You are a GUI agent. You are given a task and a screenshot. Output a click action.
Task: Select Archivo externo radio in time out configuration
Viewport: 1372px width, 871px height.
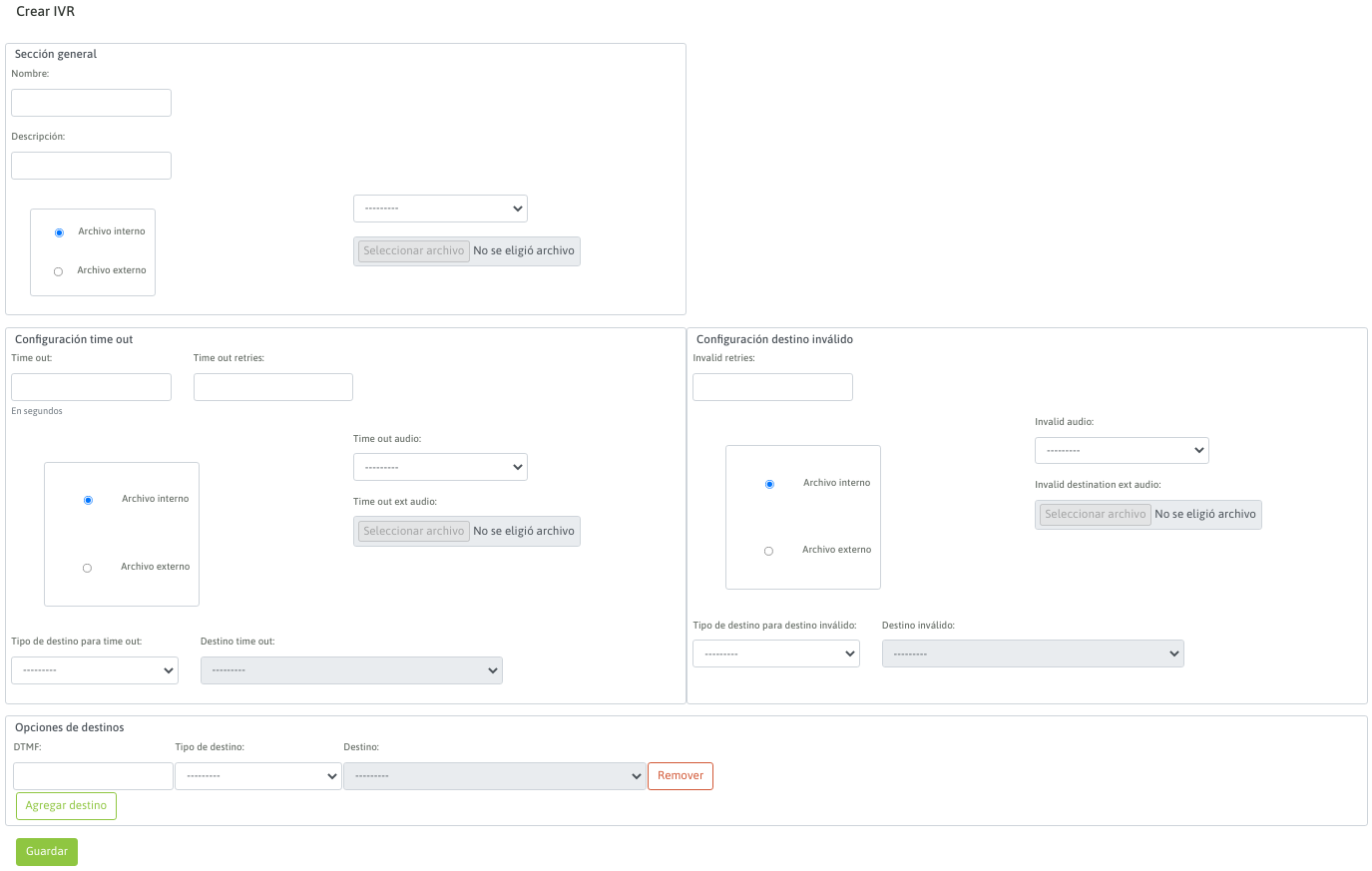87,568
